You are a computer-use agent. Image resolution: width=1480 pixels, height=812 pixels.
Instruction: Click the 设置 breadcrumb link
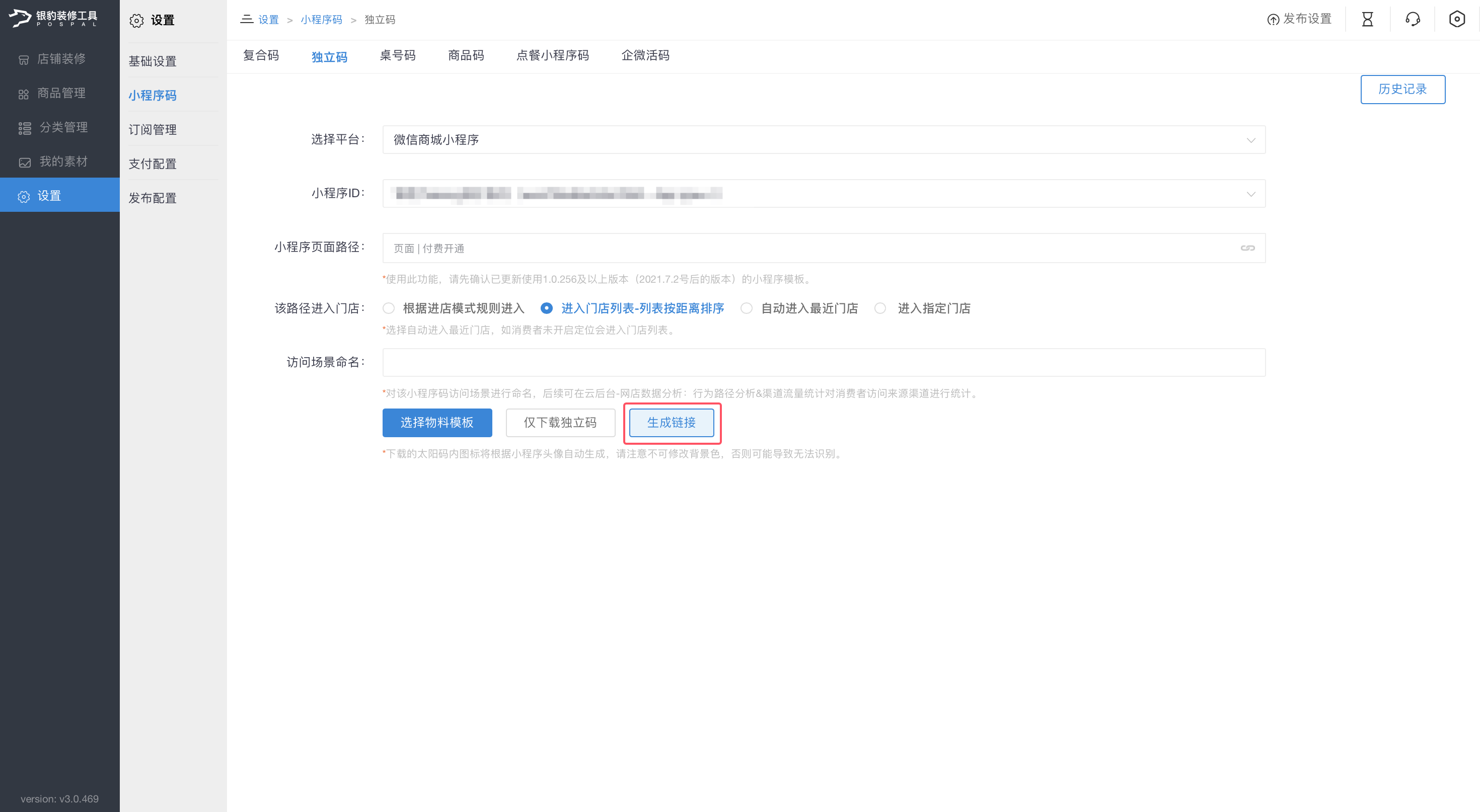tap(268, 20)
